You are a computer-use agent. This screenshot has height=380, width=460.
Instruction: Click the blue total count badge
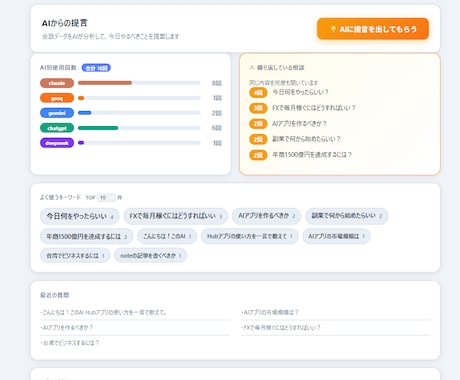pos(96,68)
